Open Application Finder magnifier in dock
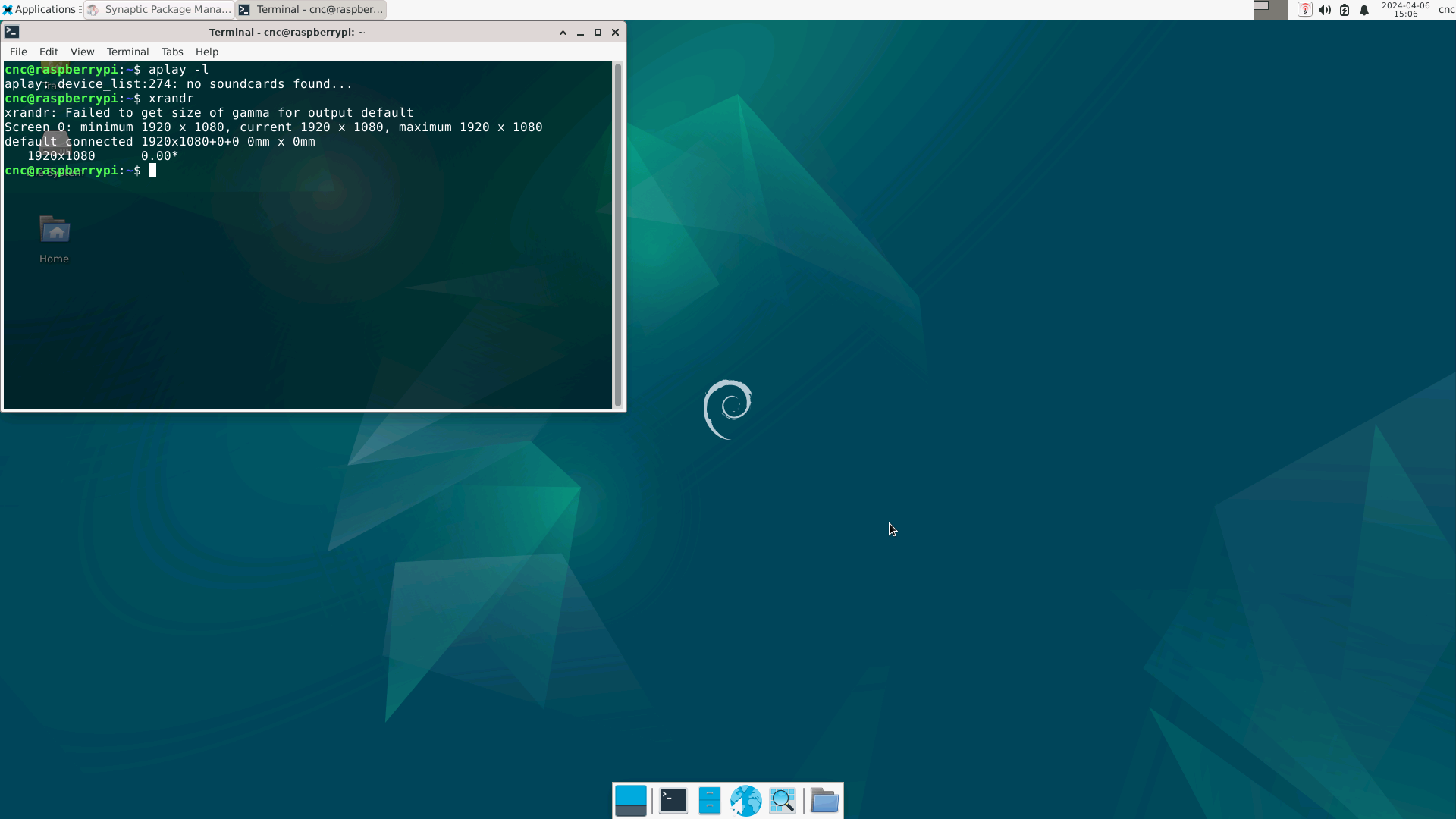The height and width of the screenshot is (819, 1456). coord(783,801)
